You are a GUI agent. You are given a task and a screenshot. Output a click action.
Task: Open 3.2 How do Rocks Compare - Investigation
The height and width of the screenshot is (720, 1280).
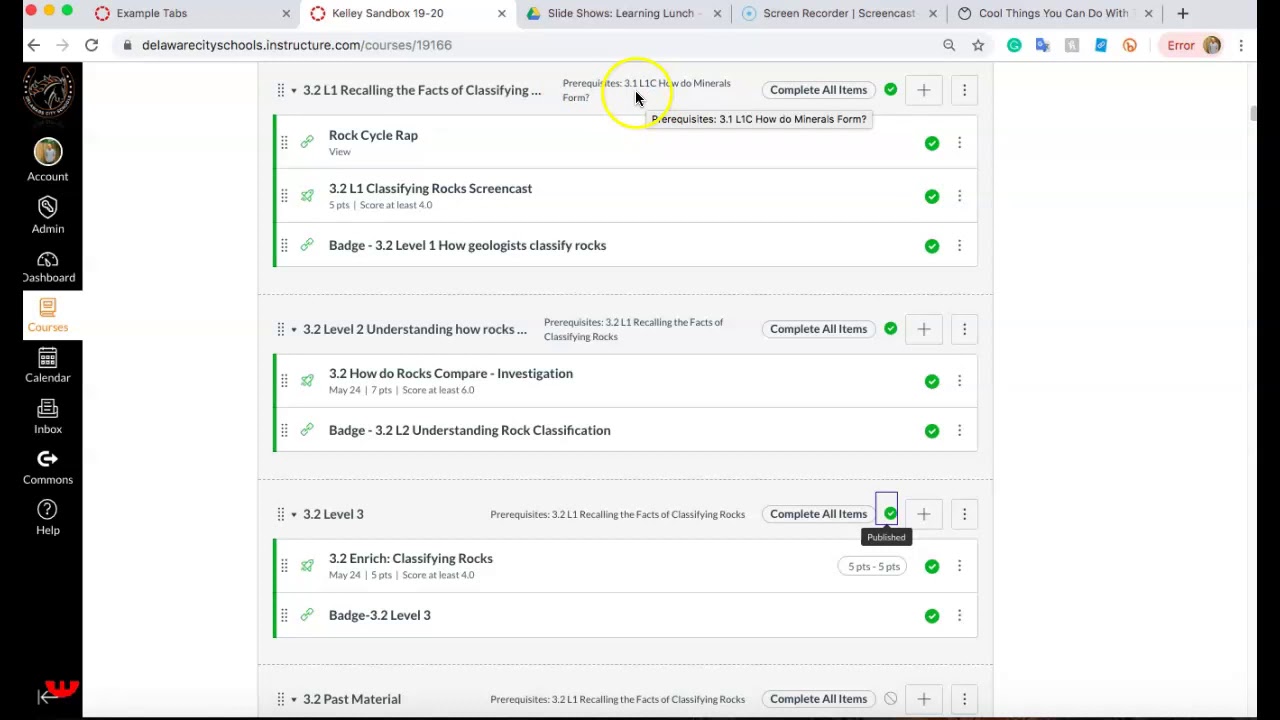[x=451, y=373]
